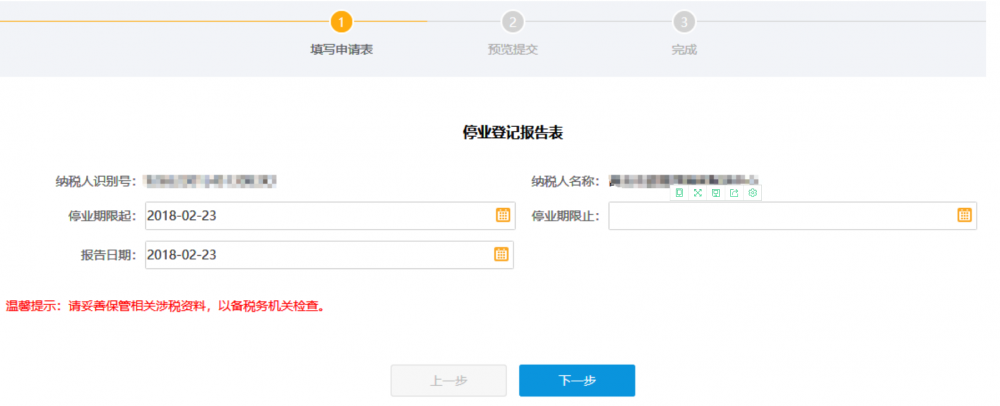Click the green fullscreen expand icon
Viewport: 1000px width, 406px height.
point(697,193)
